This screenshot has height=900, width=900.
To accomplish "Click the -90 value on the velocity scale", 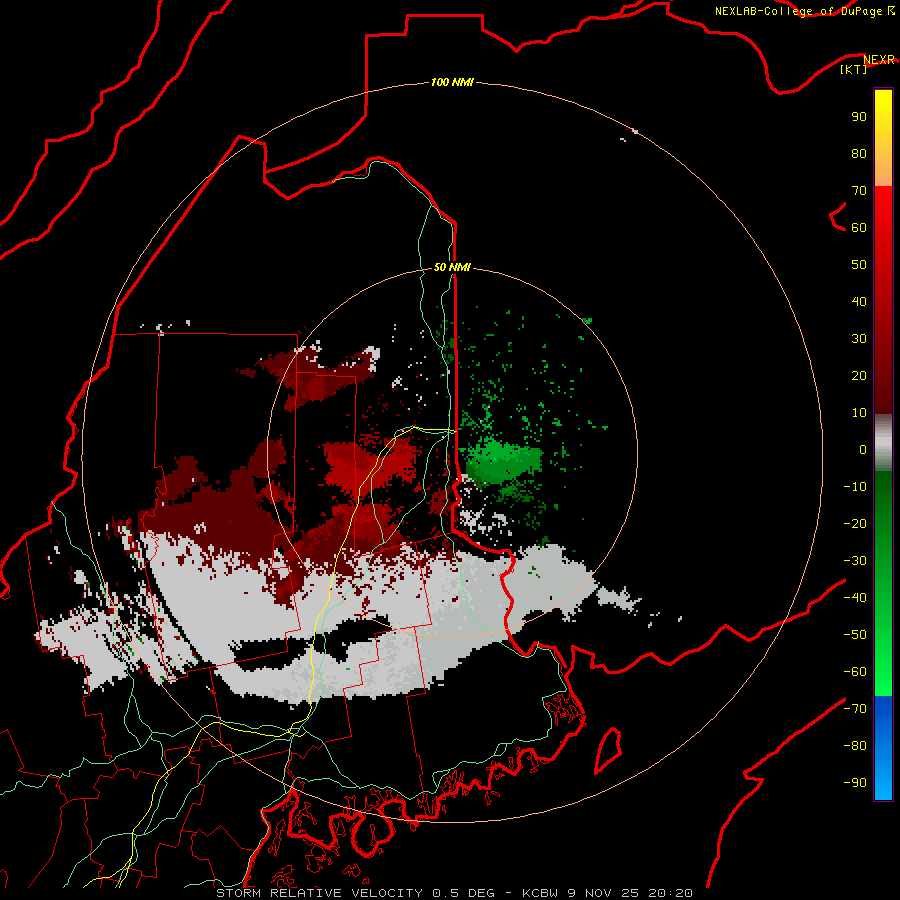I will (855, 783).
